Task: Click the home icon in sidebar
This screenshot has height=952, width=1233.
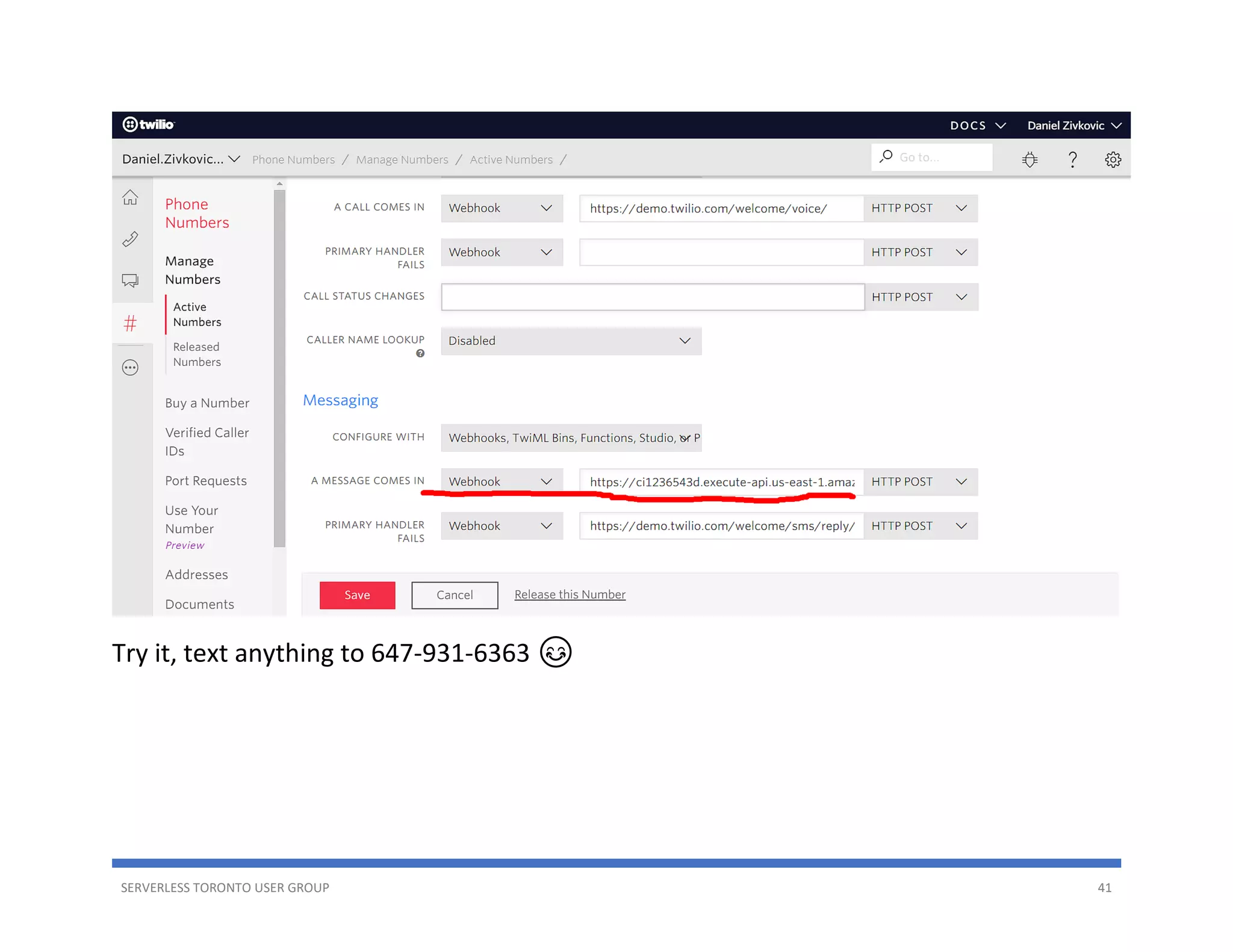Action: click(x=130, y=197)
